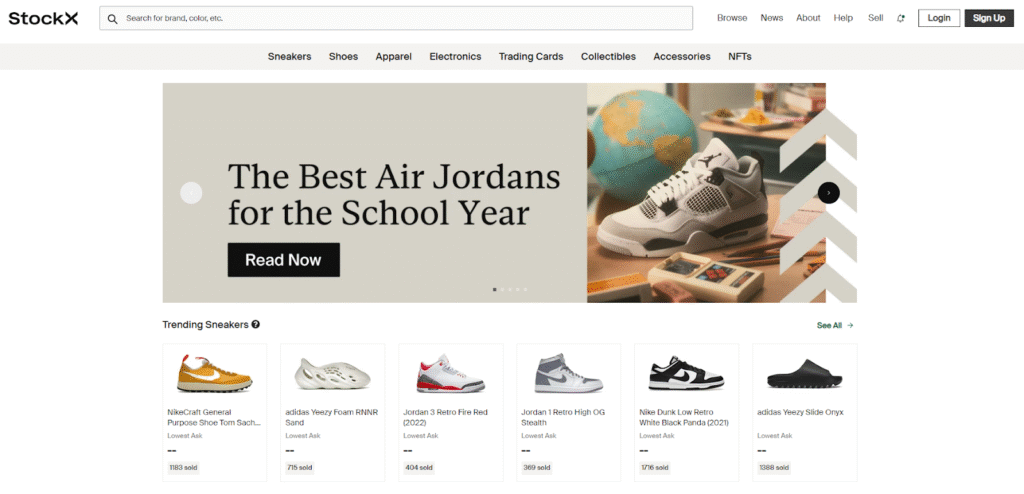Open the Electronics category dropdown
1024x494 pixels.
point(455,57)
